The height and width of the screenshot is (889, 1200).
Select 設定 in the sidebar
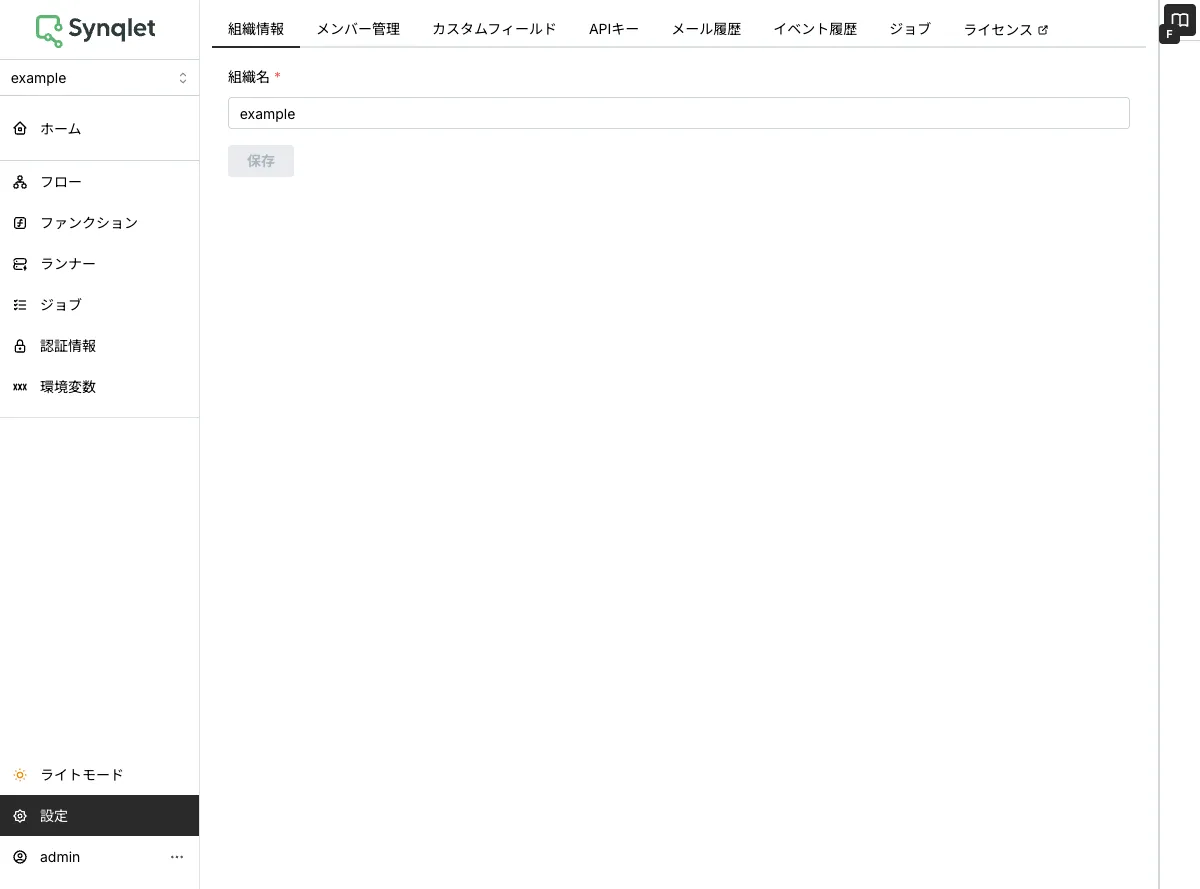pyautogui.click(x=99, y=816)
